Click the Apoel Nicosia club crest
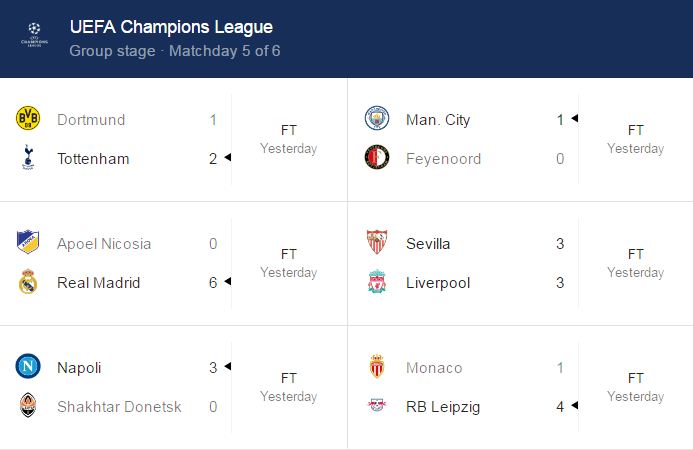This screenshot has width=693, height=450. coord(28,243)
